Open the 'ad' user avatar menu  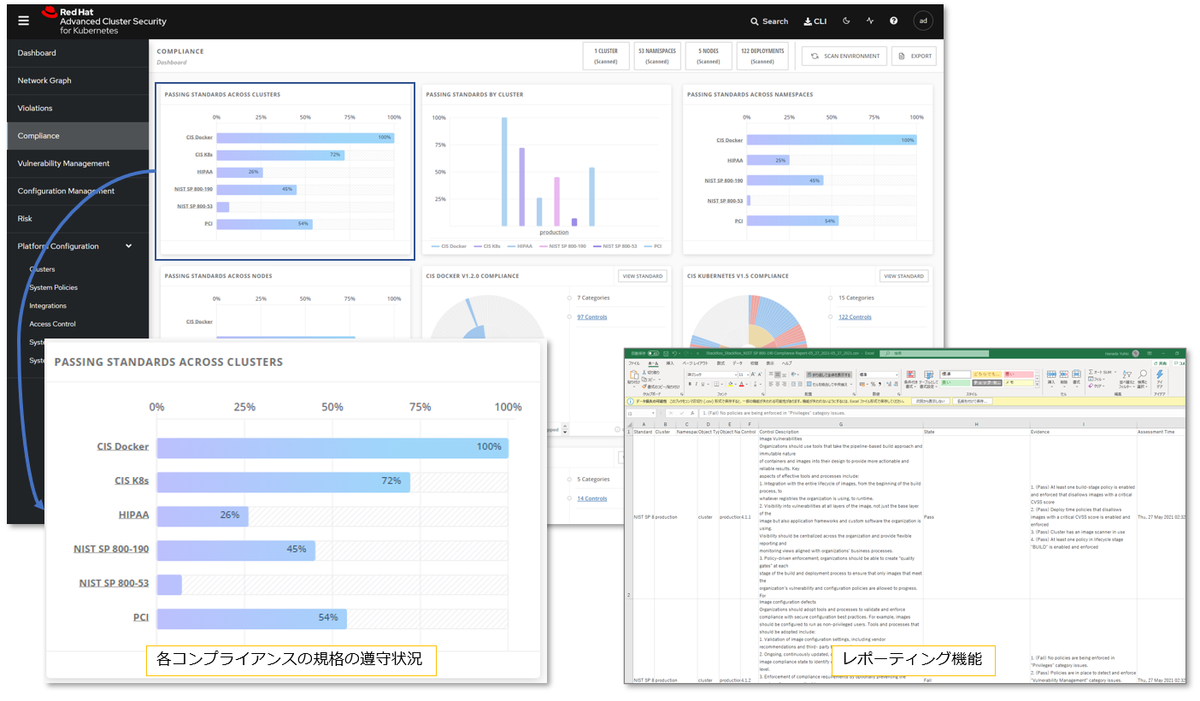point(923,20)
